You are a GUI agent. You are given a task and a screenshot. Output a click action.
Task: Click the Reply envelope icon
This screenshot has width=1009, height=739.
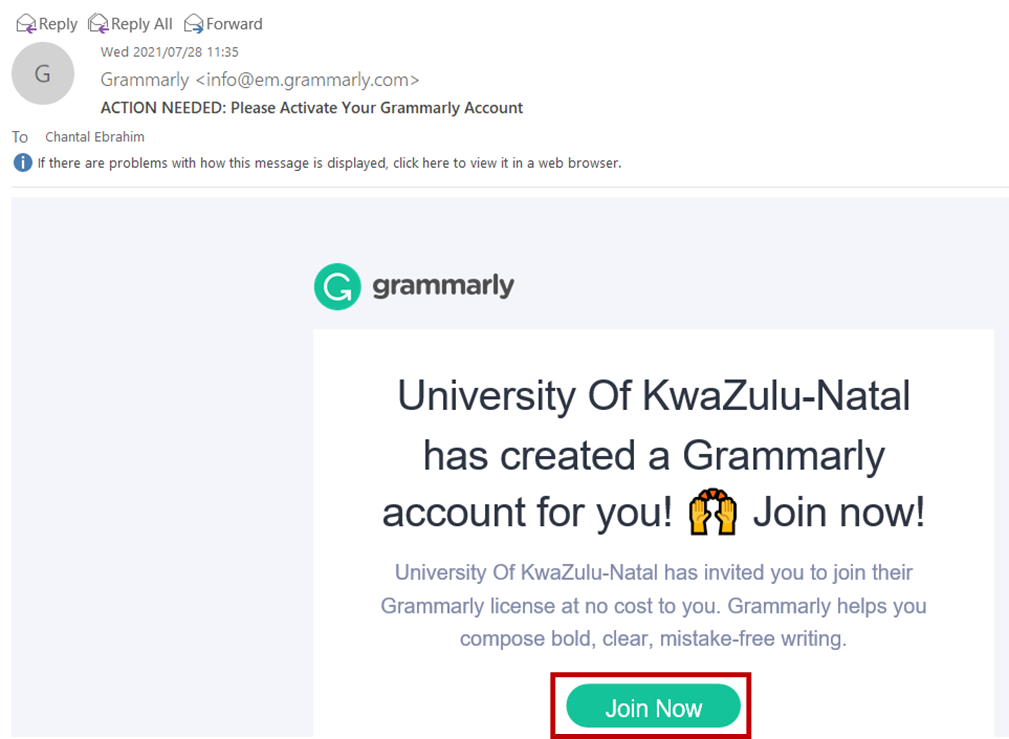(26, 23)
